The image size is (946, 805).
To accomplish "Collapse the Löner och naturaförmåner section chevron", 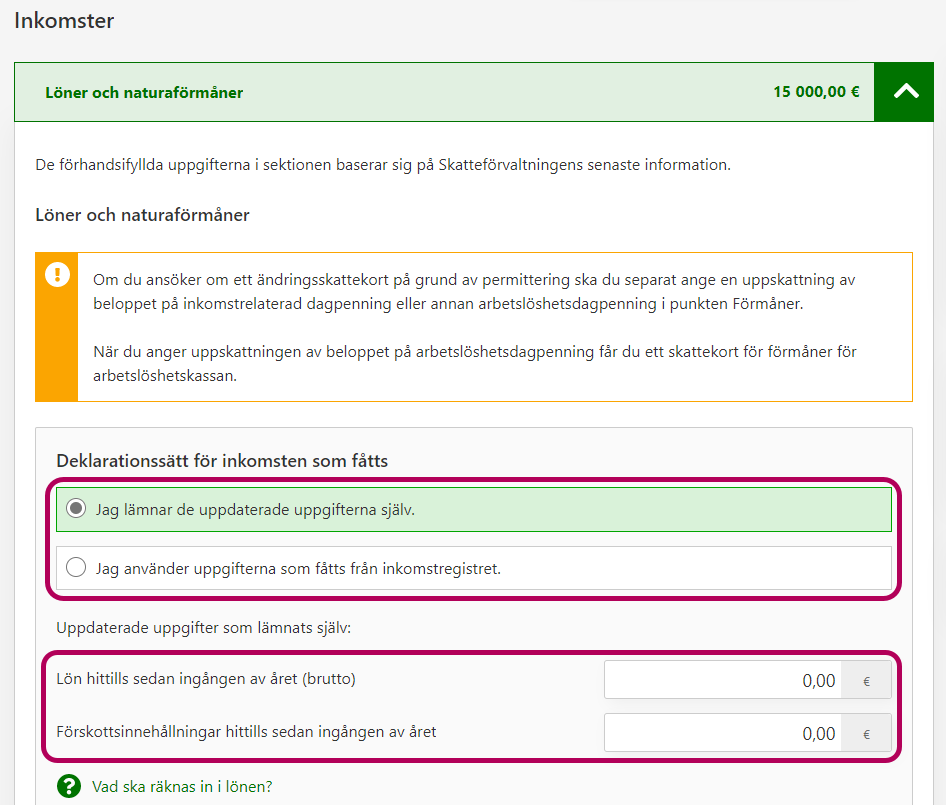I will 906,92.
